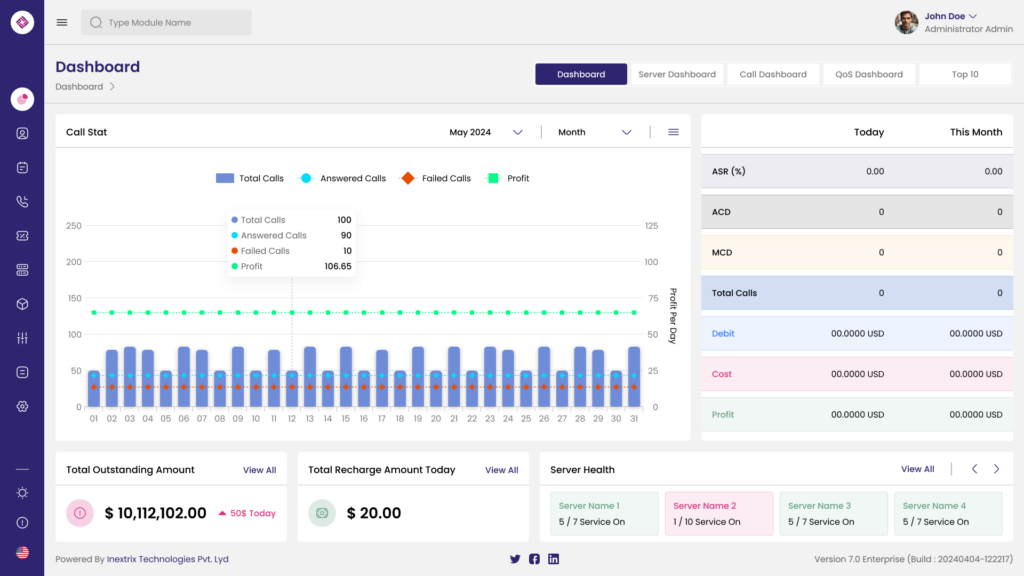Switch to Server Dashboard tab
Image resolution: width=1024 pixels, height=576 pixels.
click(677, 74)
